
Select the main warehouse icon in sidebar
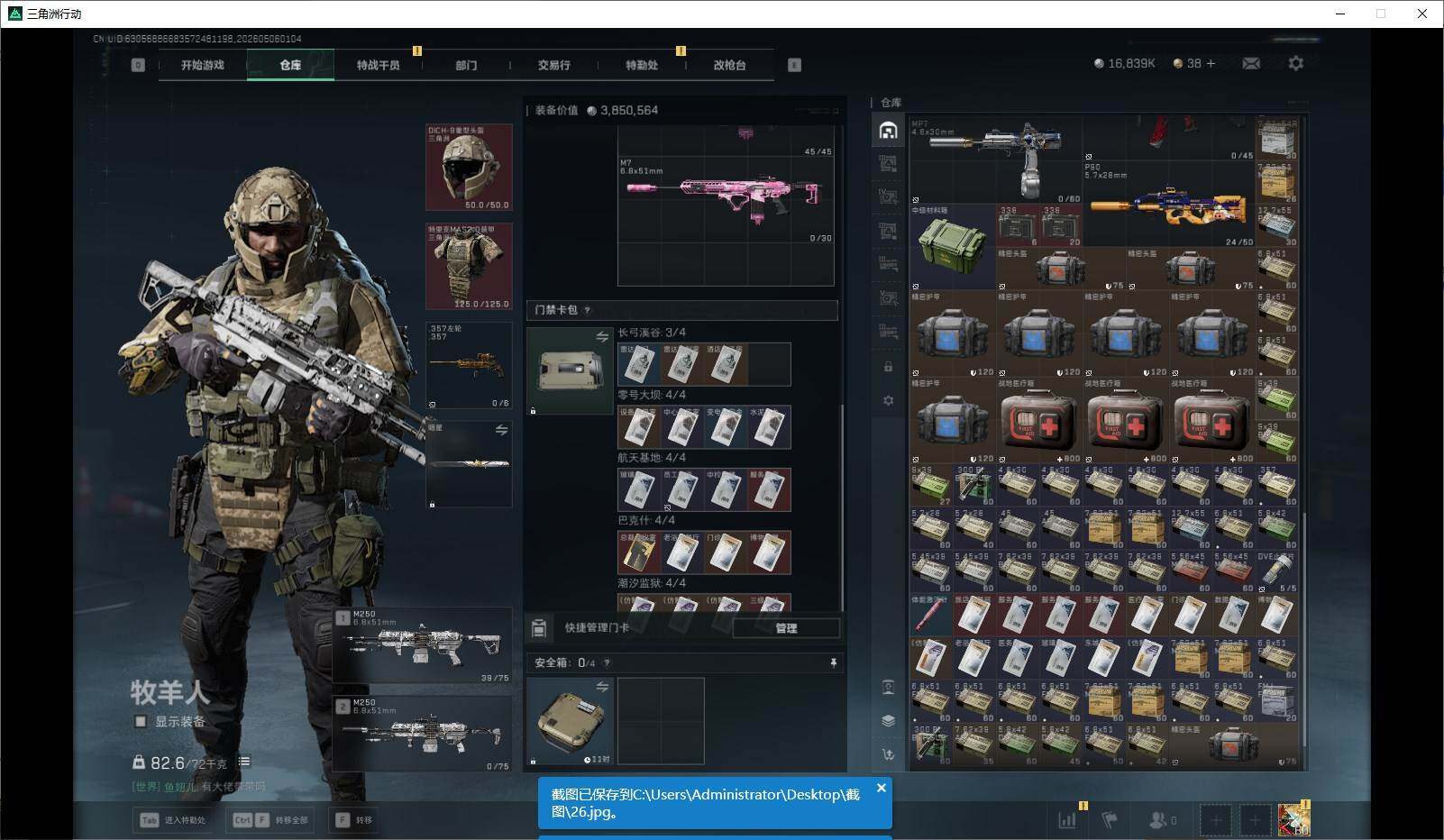(x=888, y=131)
